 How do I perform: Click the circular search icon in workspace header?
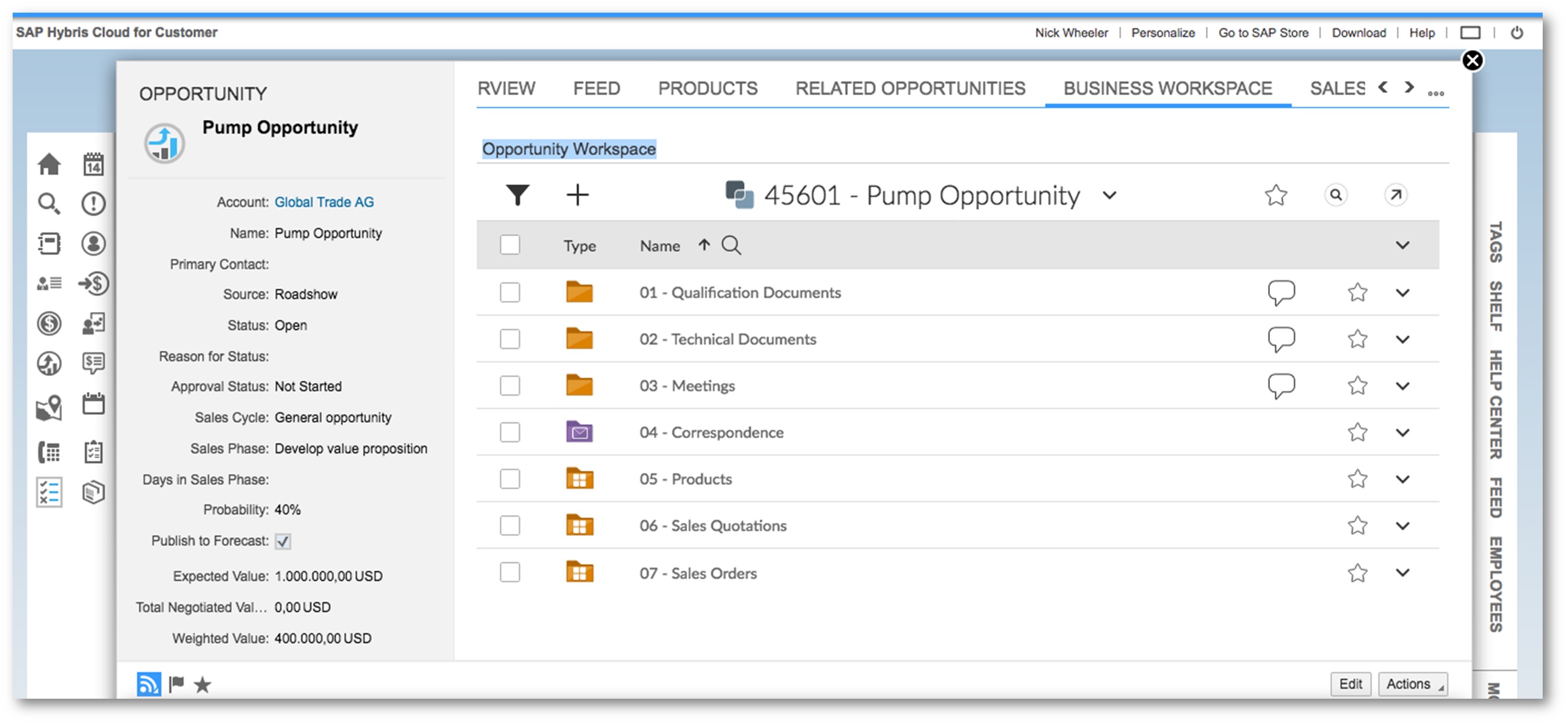point(1336,196)
